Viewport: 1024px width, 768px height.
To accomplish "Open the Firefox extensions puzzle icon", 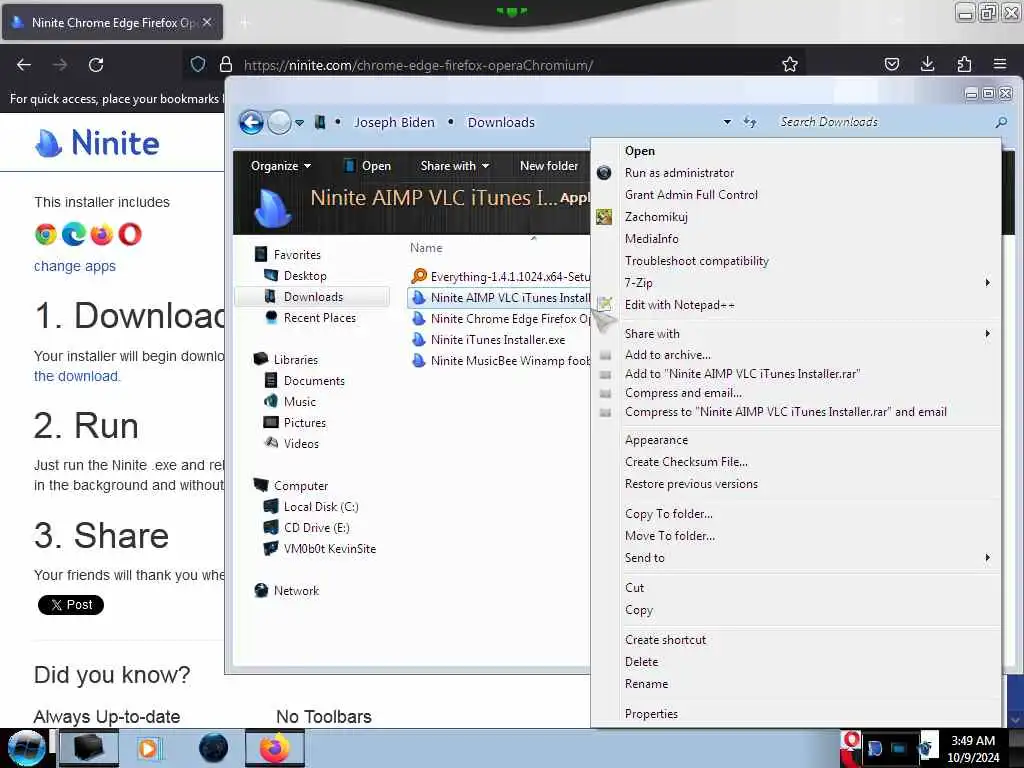I will 964,64.
